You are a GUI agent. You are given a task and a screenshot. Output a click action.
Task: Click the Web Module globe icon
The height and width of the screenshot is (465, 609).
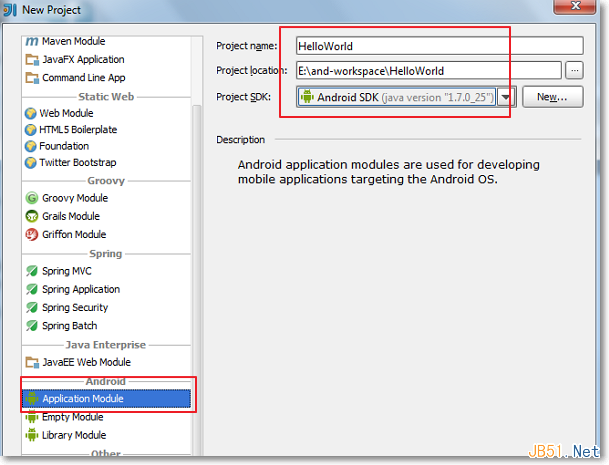[x=30, y=113]
